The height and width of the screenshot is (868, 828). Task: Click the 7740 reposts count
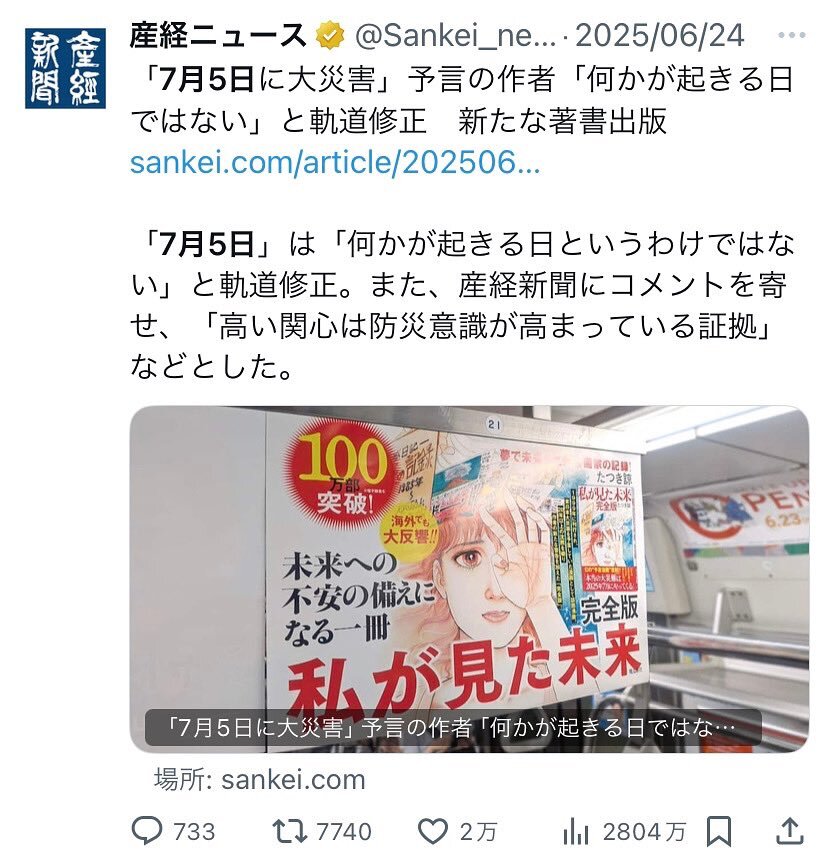pyautogui.click(x=344, y=832)
